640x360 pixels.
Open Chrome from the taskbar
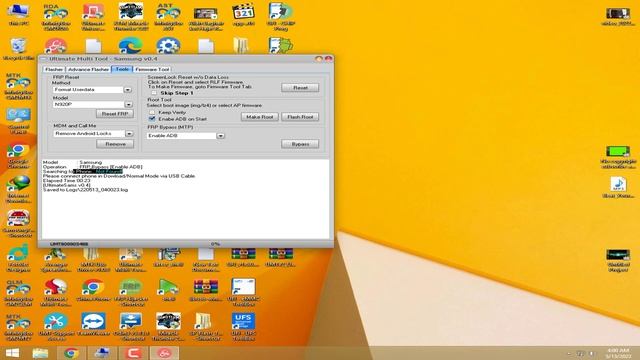coord(71,353)
